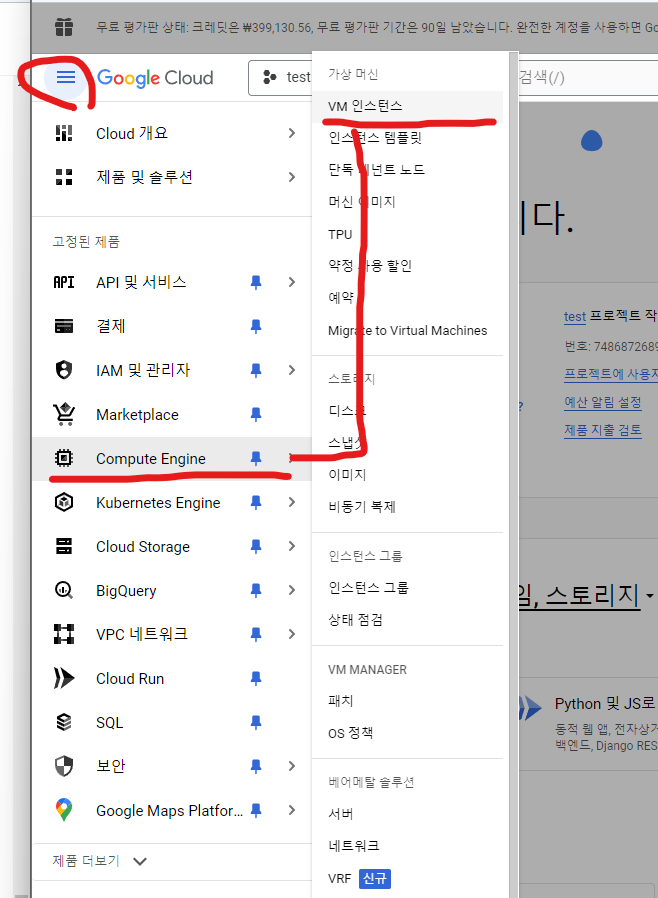Expand the IAM 및 관리자 submenu arrow
The image size is (658, 898).
point(292,370)
